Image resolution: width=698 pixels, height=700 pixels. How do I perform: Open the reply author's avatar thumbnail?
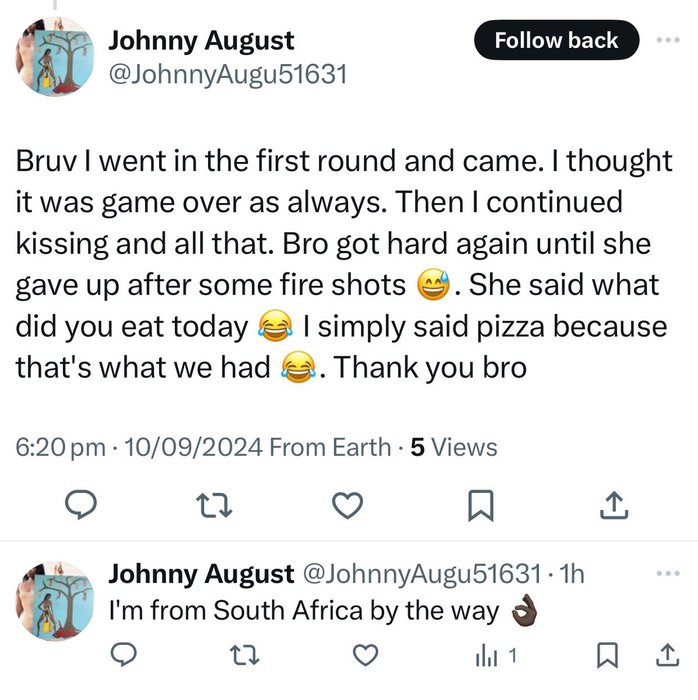click(x=55, y=599)
